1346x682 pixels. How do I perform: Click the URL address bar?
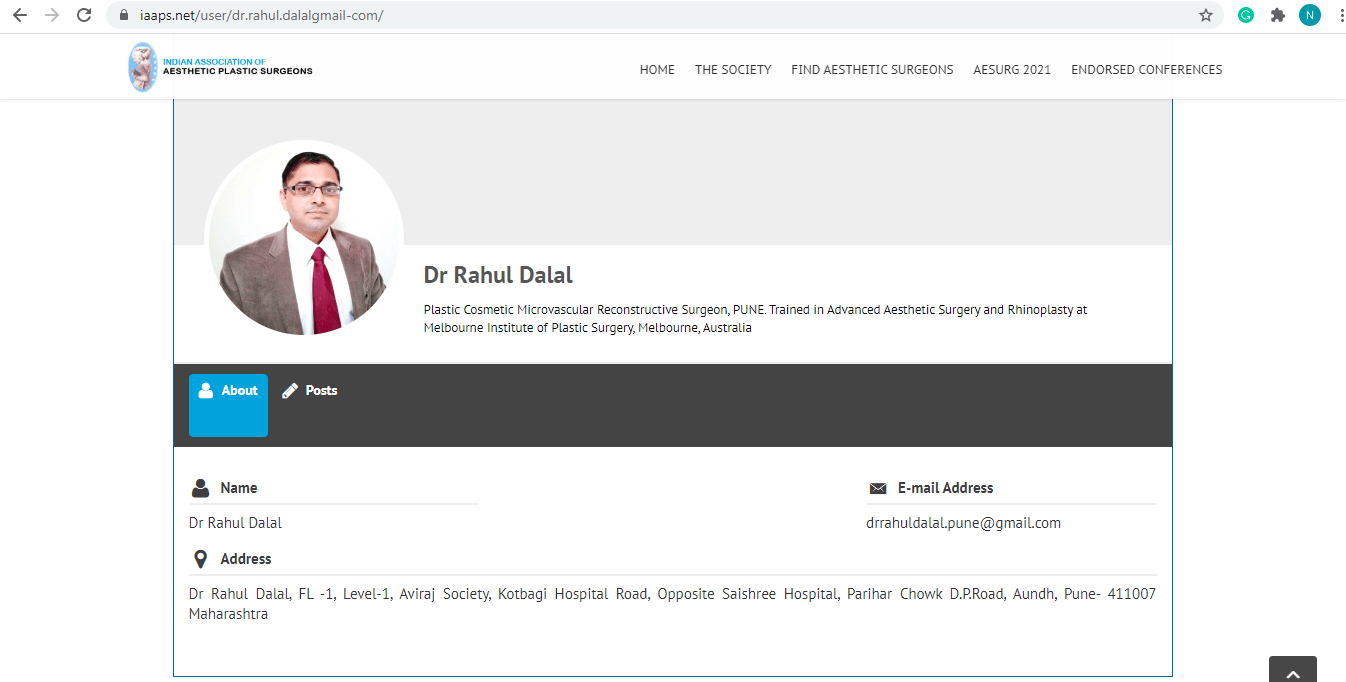click(x=650, y=16)
